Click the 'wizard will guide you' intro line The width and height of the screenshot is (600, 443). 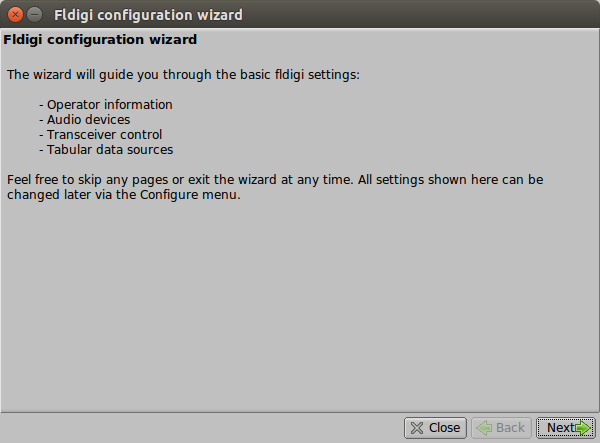point(182,75)
